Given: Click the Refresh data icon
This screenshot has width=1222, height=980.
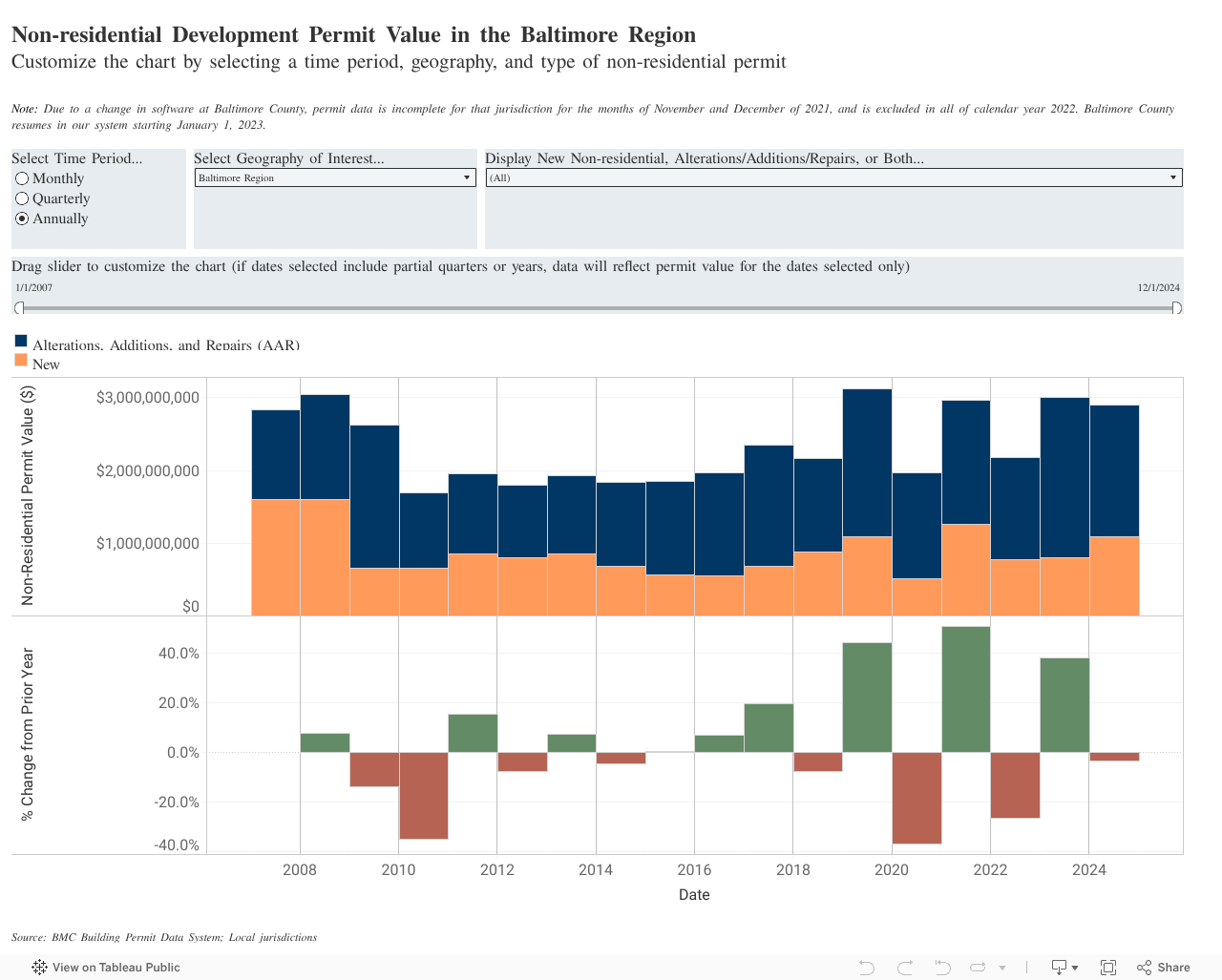Looking at the screenshot, I should pyautogui.click(x=978, y=968).
